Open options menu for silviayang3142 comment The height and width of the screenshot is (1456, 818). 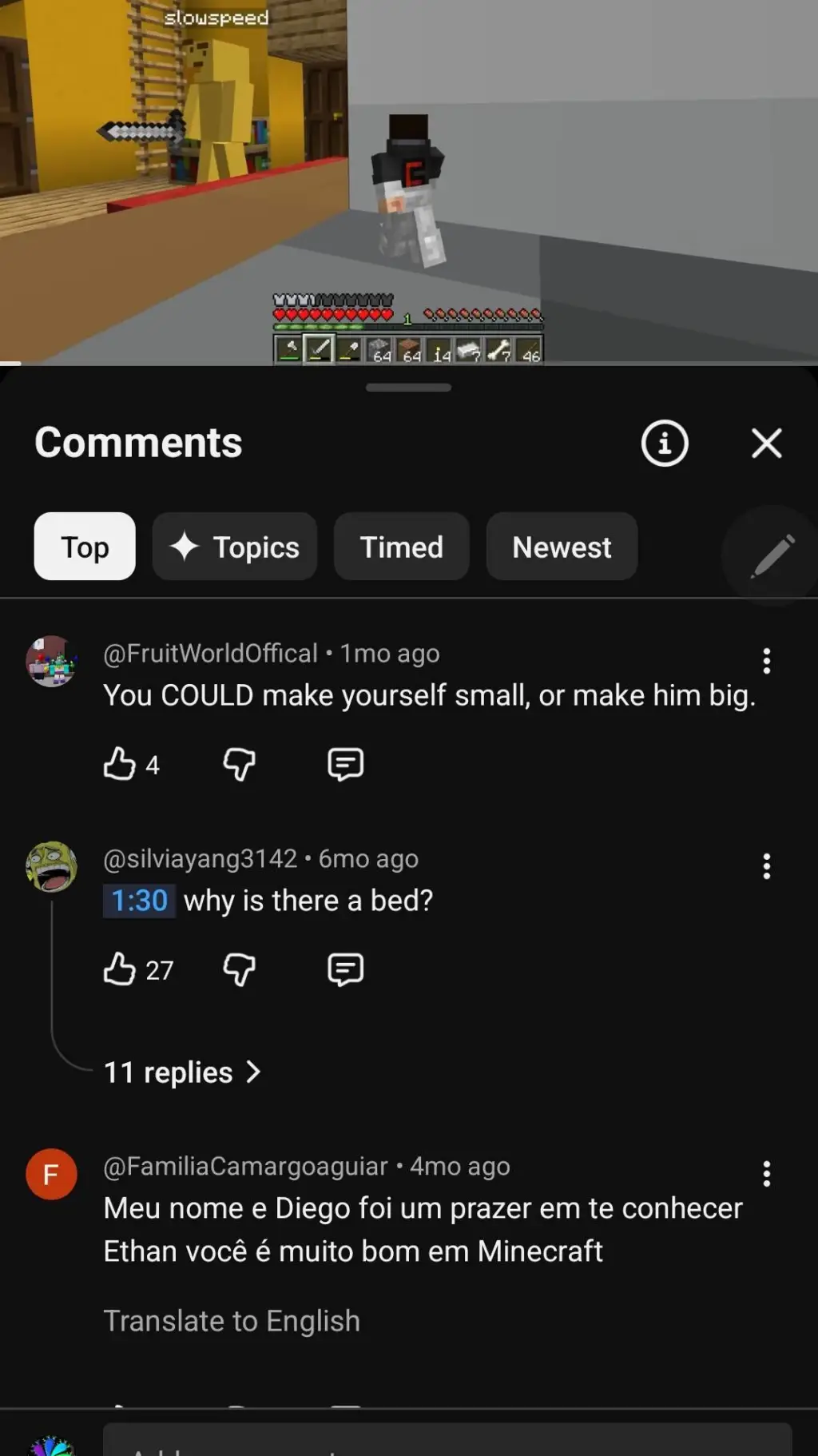point(766,866)
